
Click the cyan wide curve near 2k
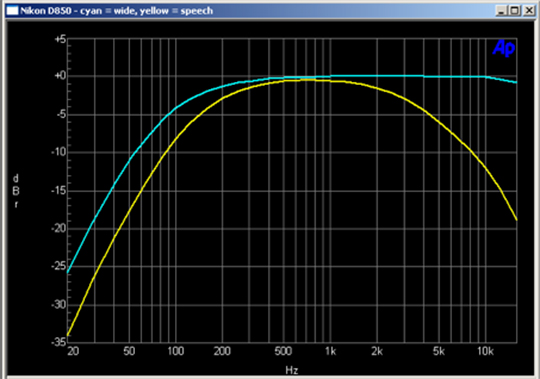tap(377, 76)
